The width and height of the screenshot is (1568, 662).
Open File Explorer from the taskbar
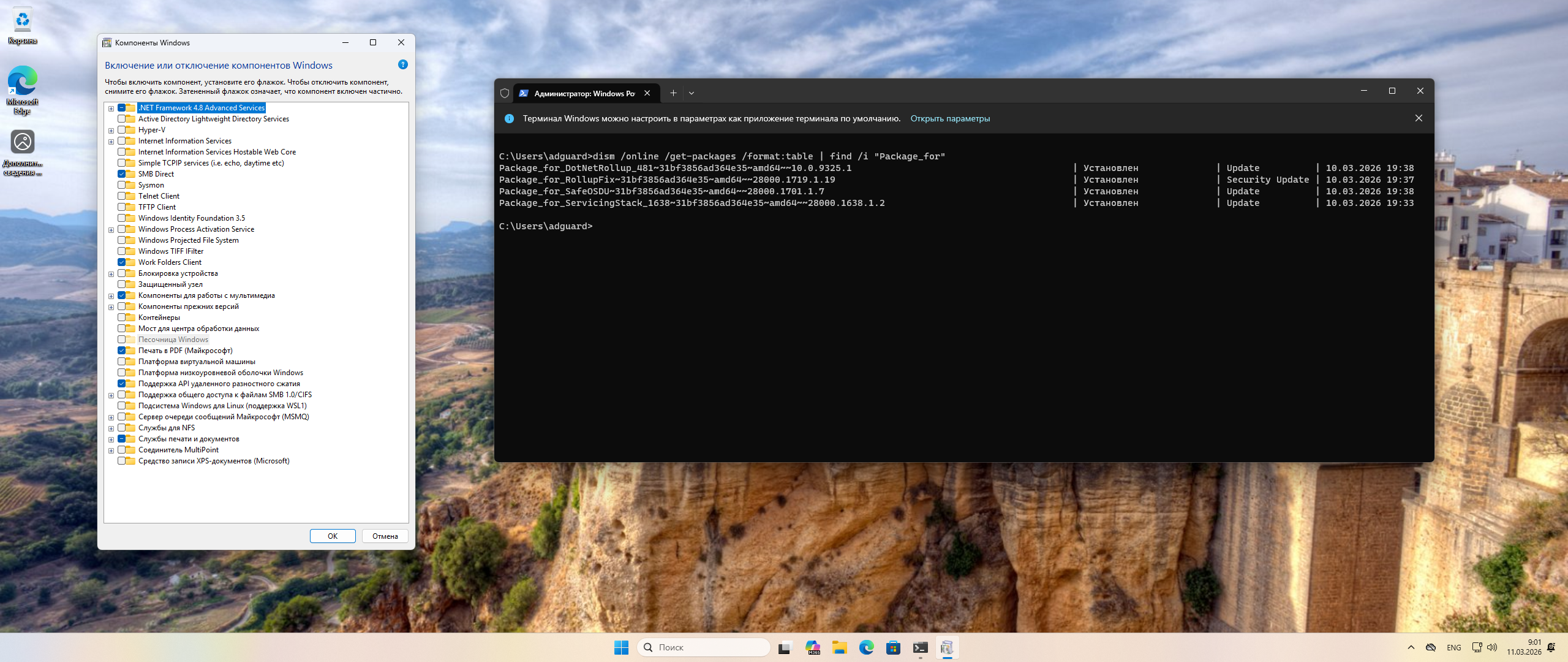pyautogui.click(x=839, y=647)
